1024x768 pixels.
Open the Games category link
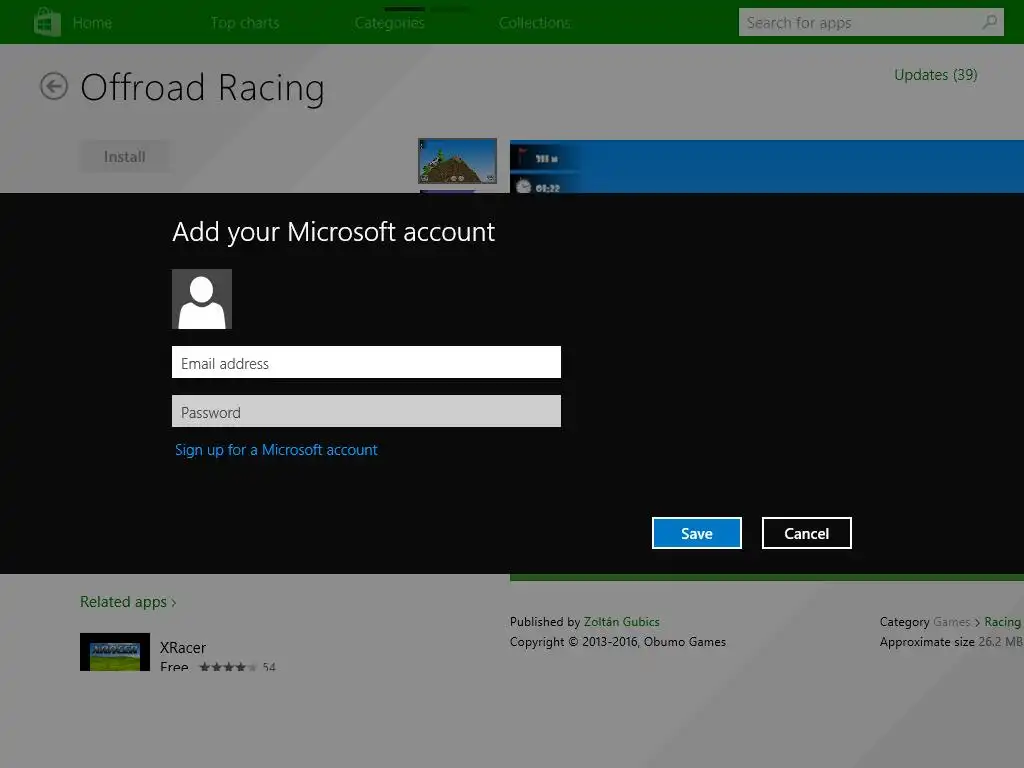coord(952,622)
